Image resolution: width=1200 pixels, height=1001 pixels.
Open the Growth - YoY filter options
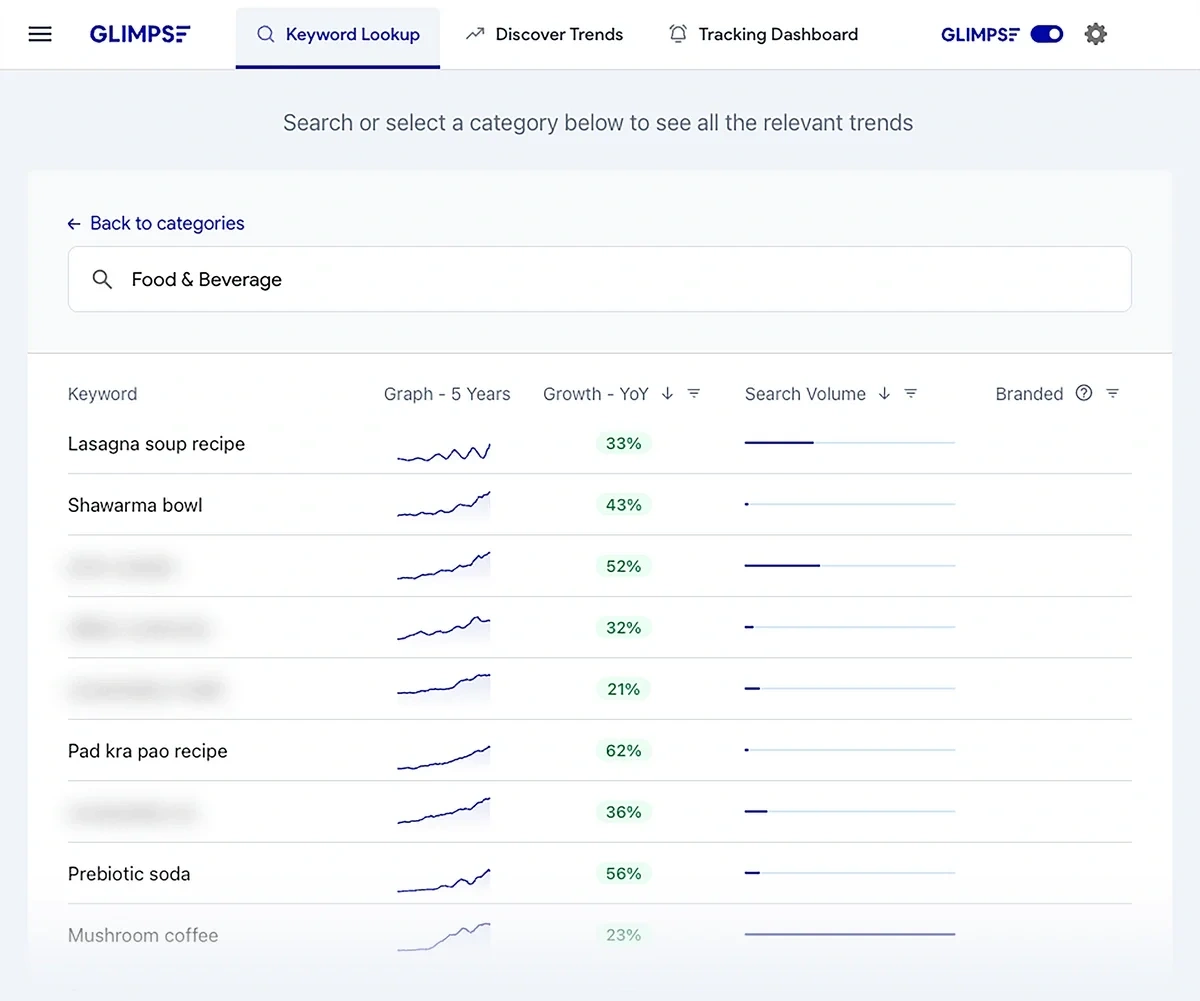point(693,393)
